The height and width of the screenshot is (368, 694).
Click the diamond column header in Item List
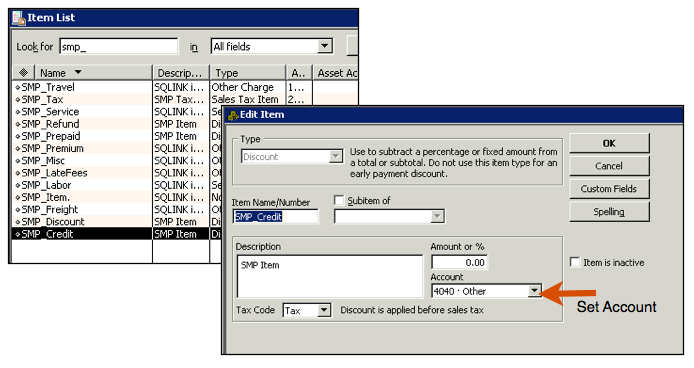tap(23, 73)
